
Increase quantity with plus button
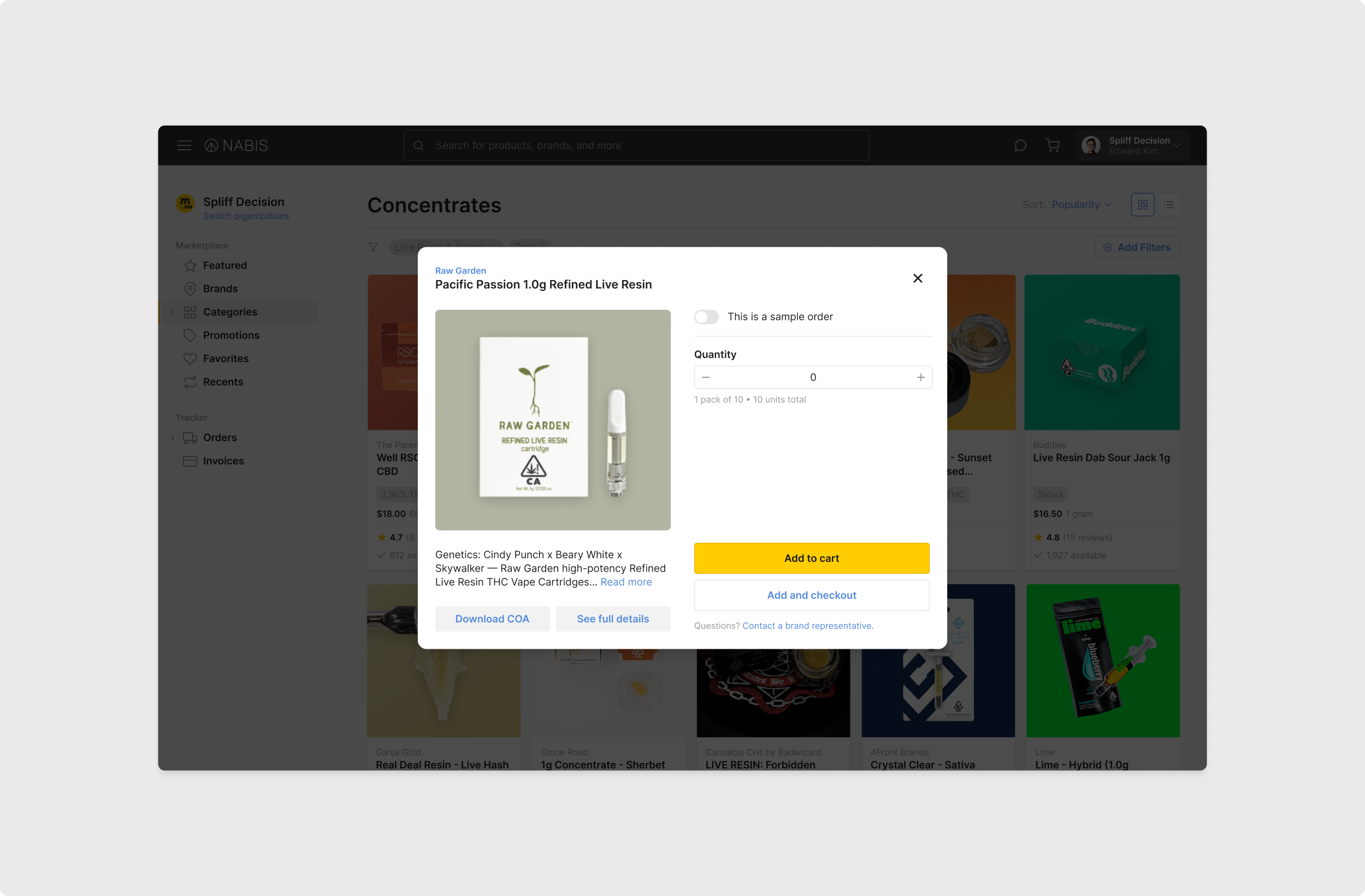click(920, 377)
